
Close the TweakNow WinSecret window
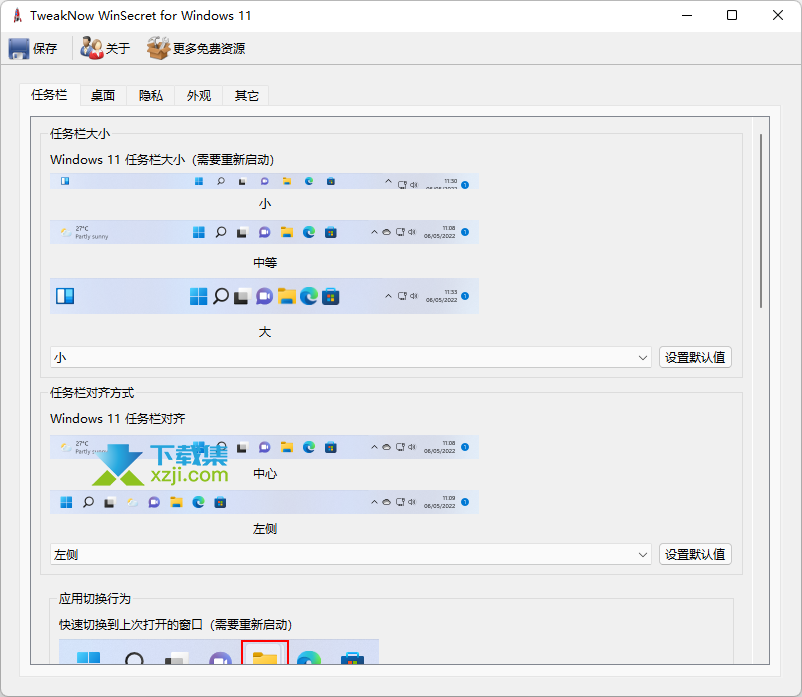777,15
